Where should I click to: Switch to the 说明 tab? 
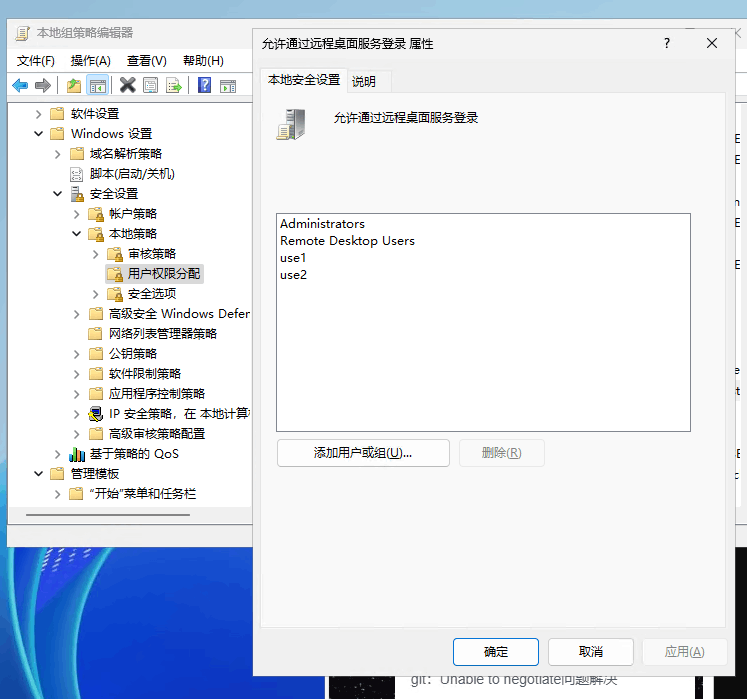pyautogui.click(x=363, y=81)
